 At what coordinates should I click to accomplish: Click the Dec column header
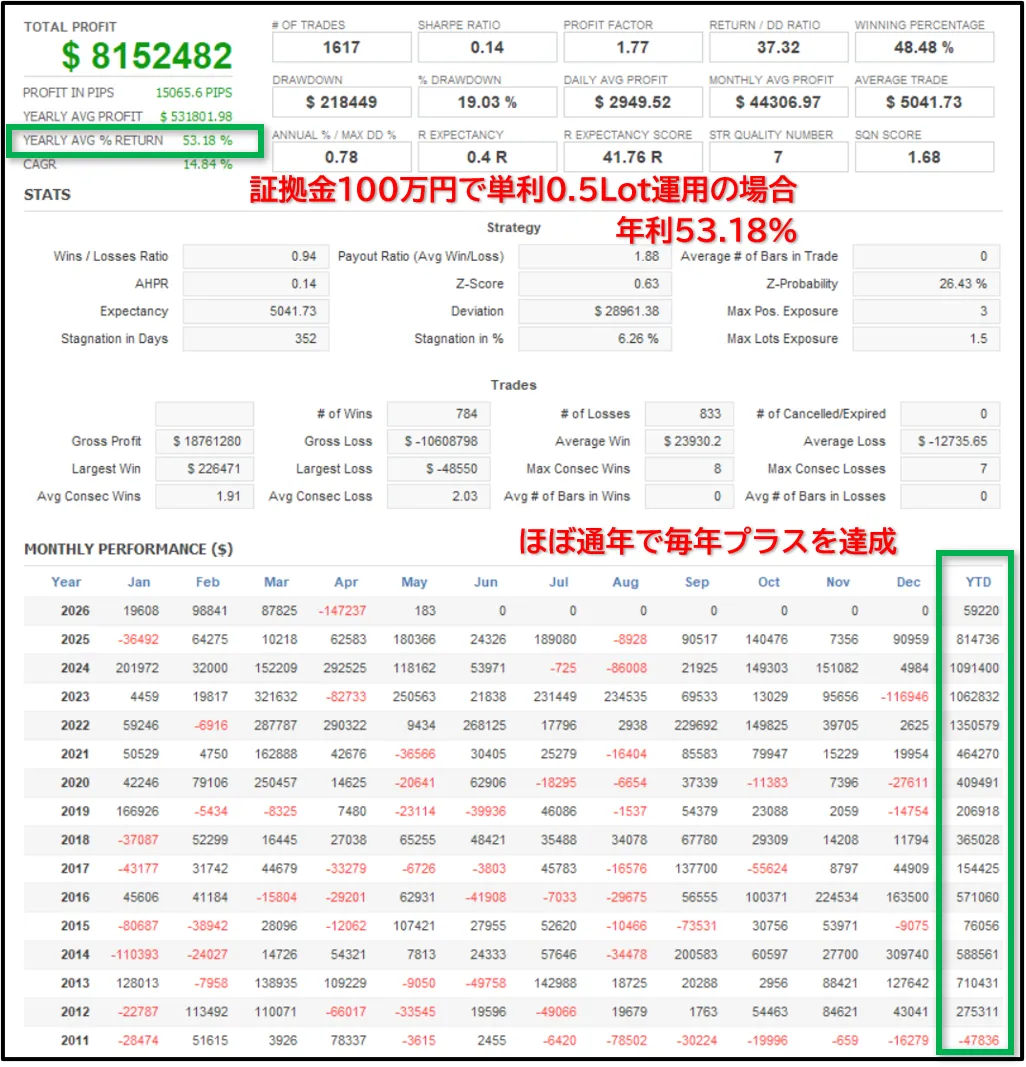(908, 582)
